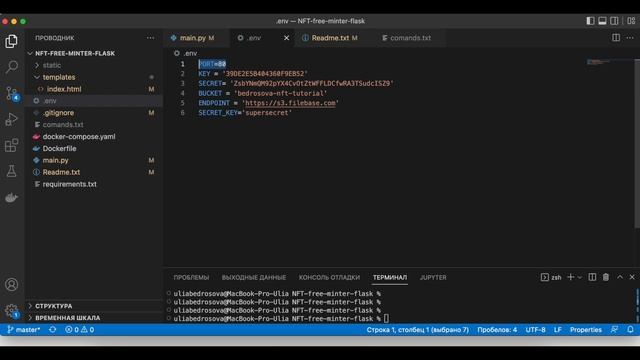The height and width of the screenshot is (360, 640).
Task: Open the Manage settings gear
Action: 11,311
